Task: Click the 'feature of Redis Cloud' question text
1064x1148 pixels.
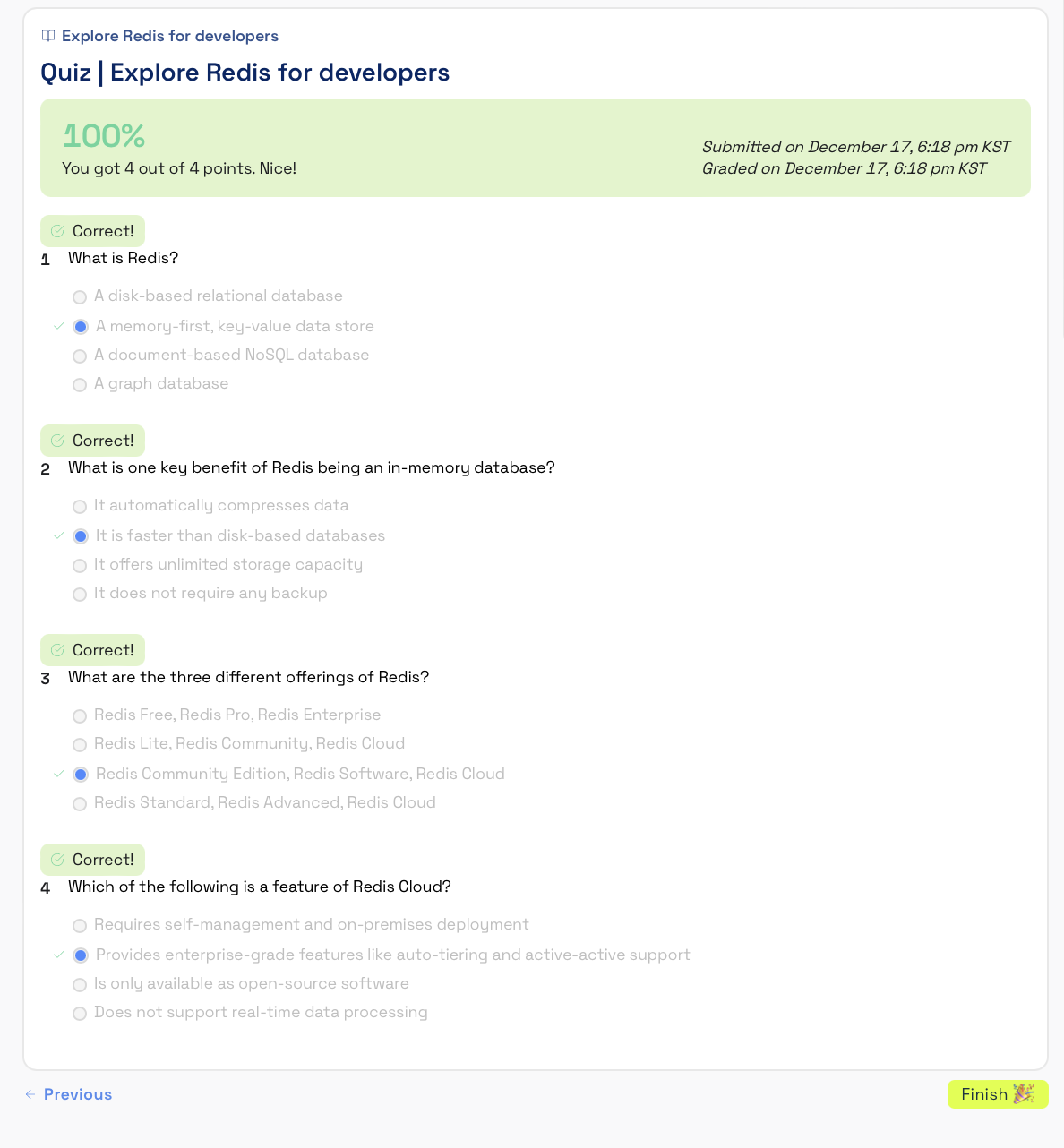Action: 260,887
